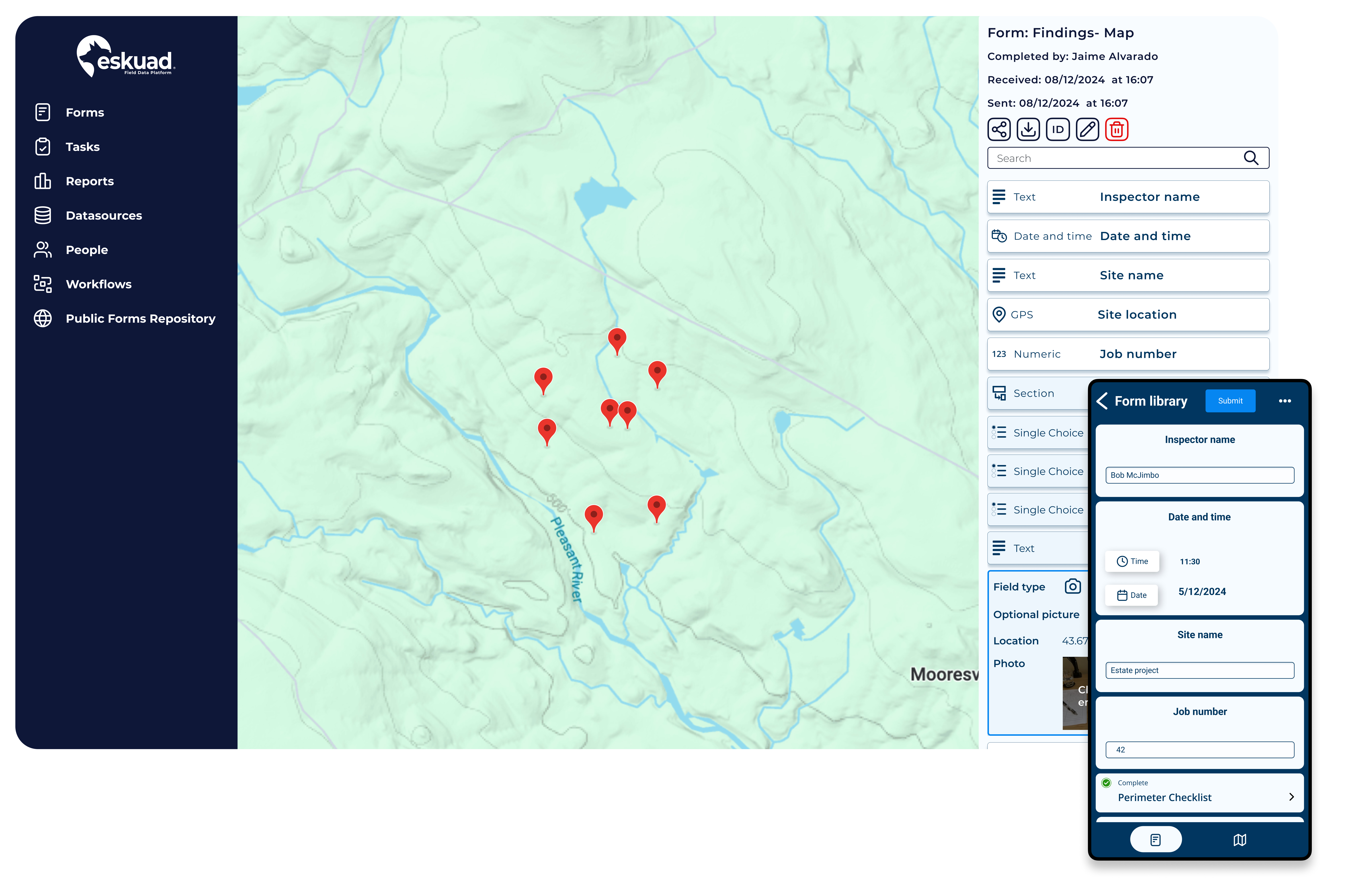1350x896 pixels.
Task: Navigate to Workflows in sidebar
Action: click(x=98, y=284)
